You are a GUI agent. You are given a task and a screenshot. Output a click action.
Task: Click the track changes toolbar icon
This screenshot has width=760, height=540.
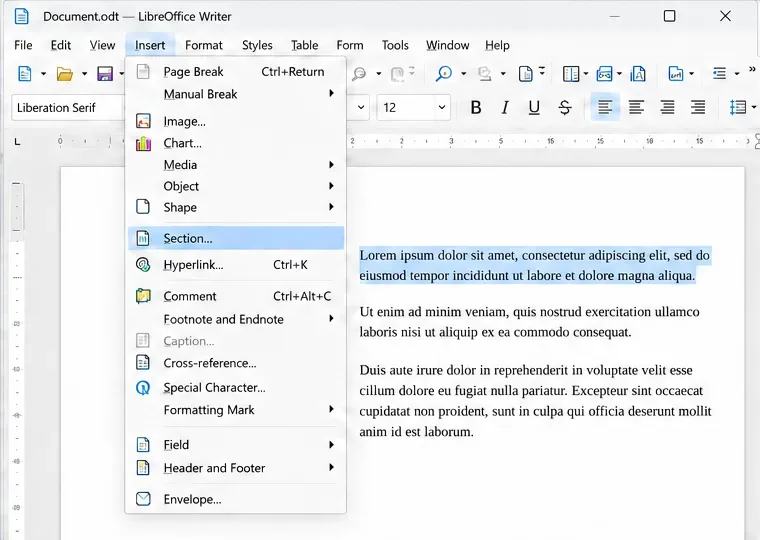pos(484,74)
